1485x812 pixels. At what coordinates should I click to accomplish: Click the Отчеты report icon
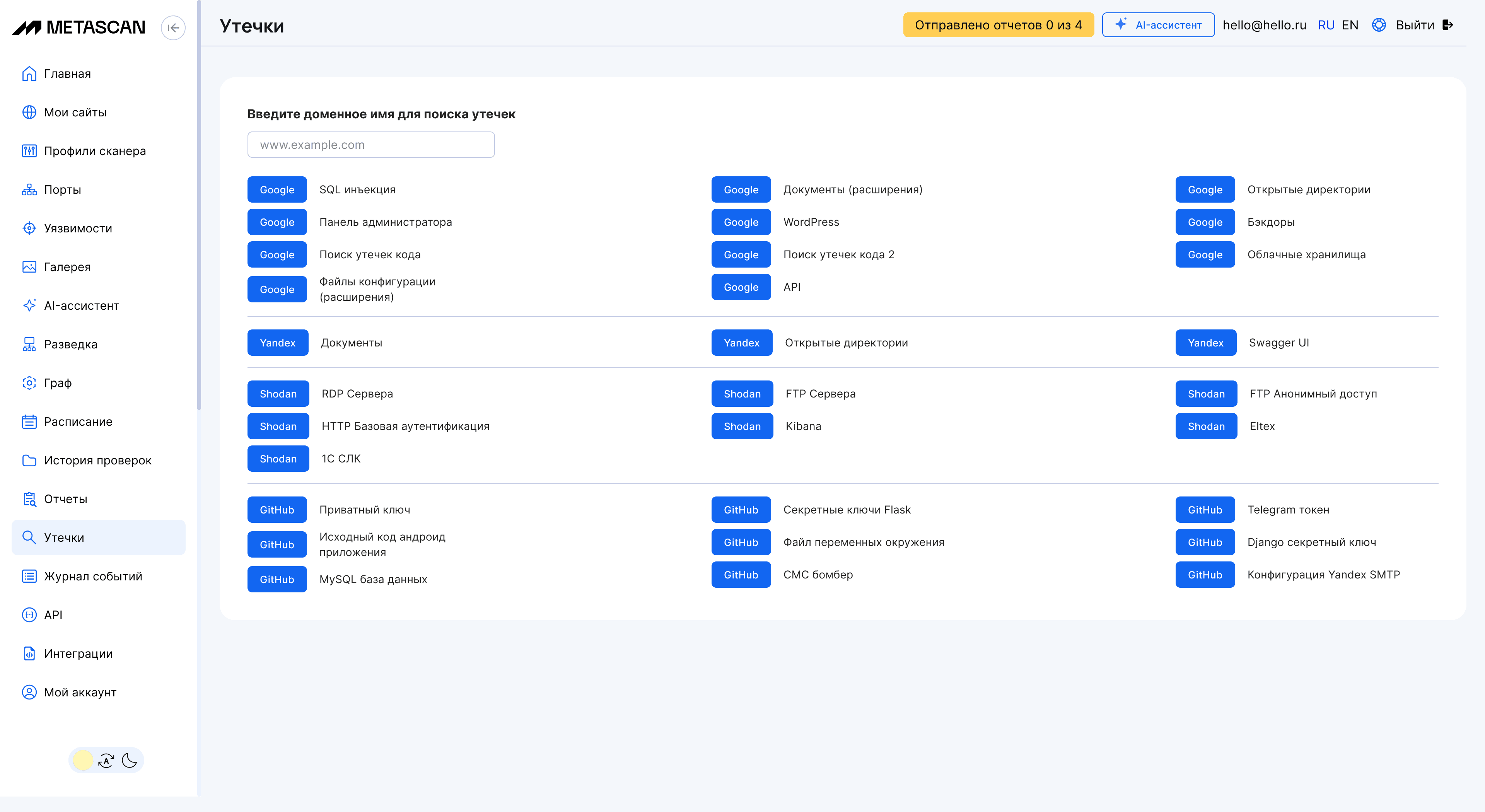[29, 498]
